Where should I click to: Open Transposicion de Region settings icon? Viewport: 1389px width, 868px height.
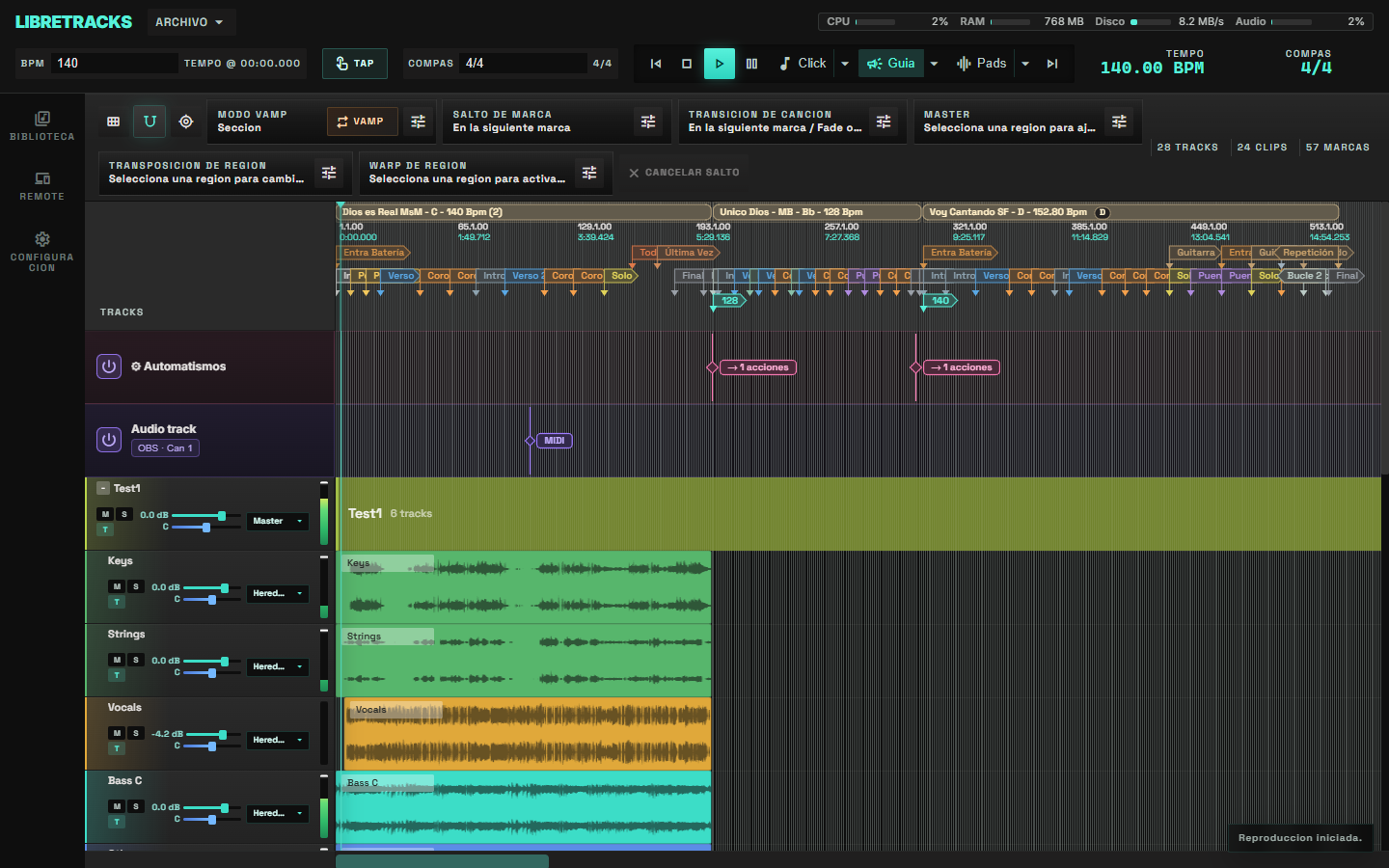tap(329, 173)
